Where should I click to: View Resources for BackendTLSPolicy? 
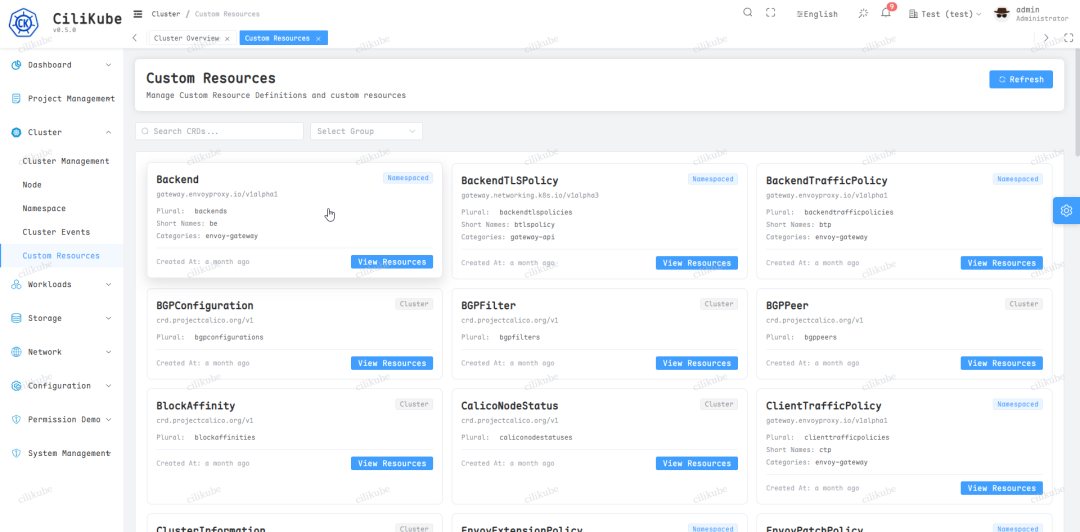(x=696, y=263)
